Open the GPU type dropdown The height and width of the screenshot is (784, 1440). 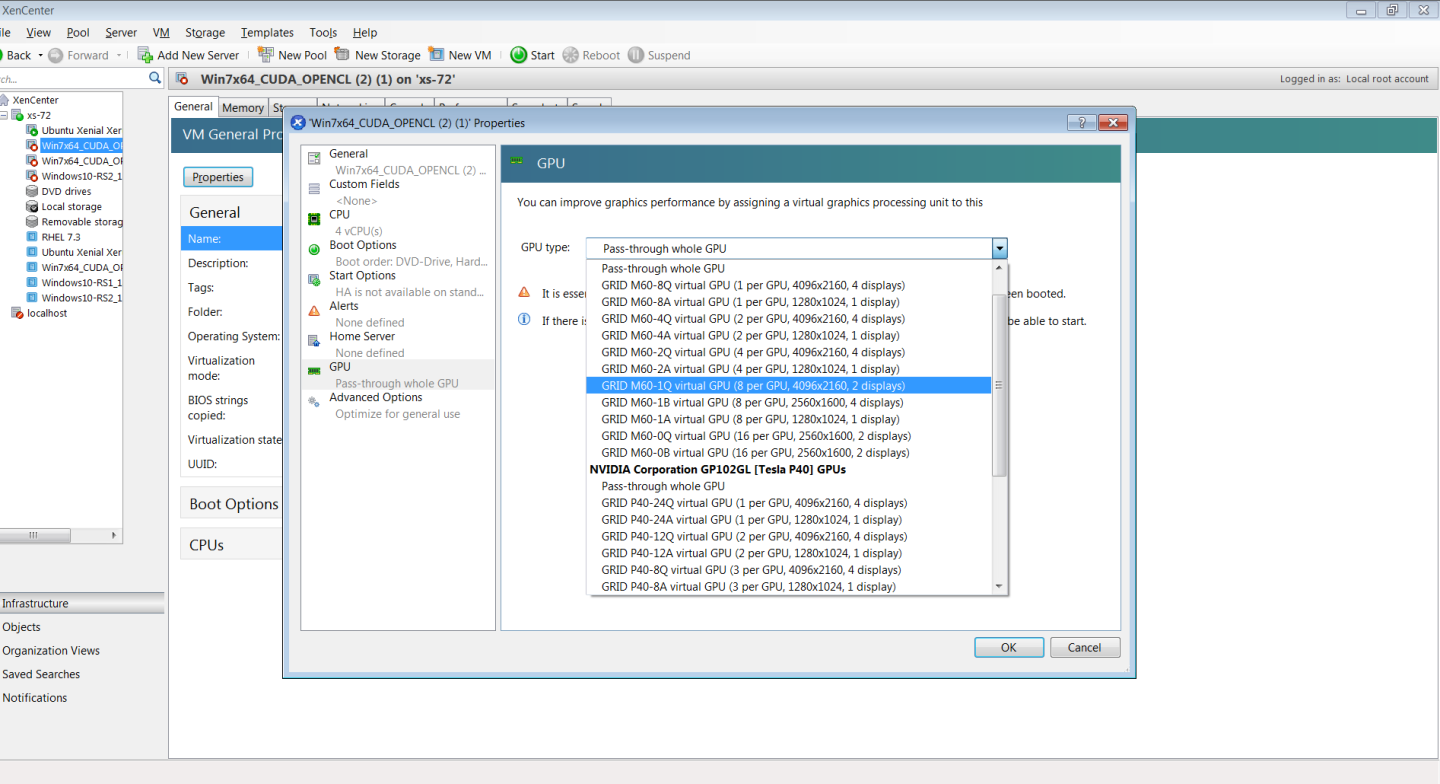[x=999, y=248]
